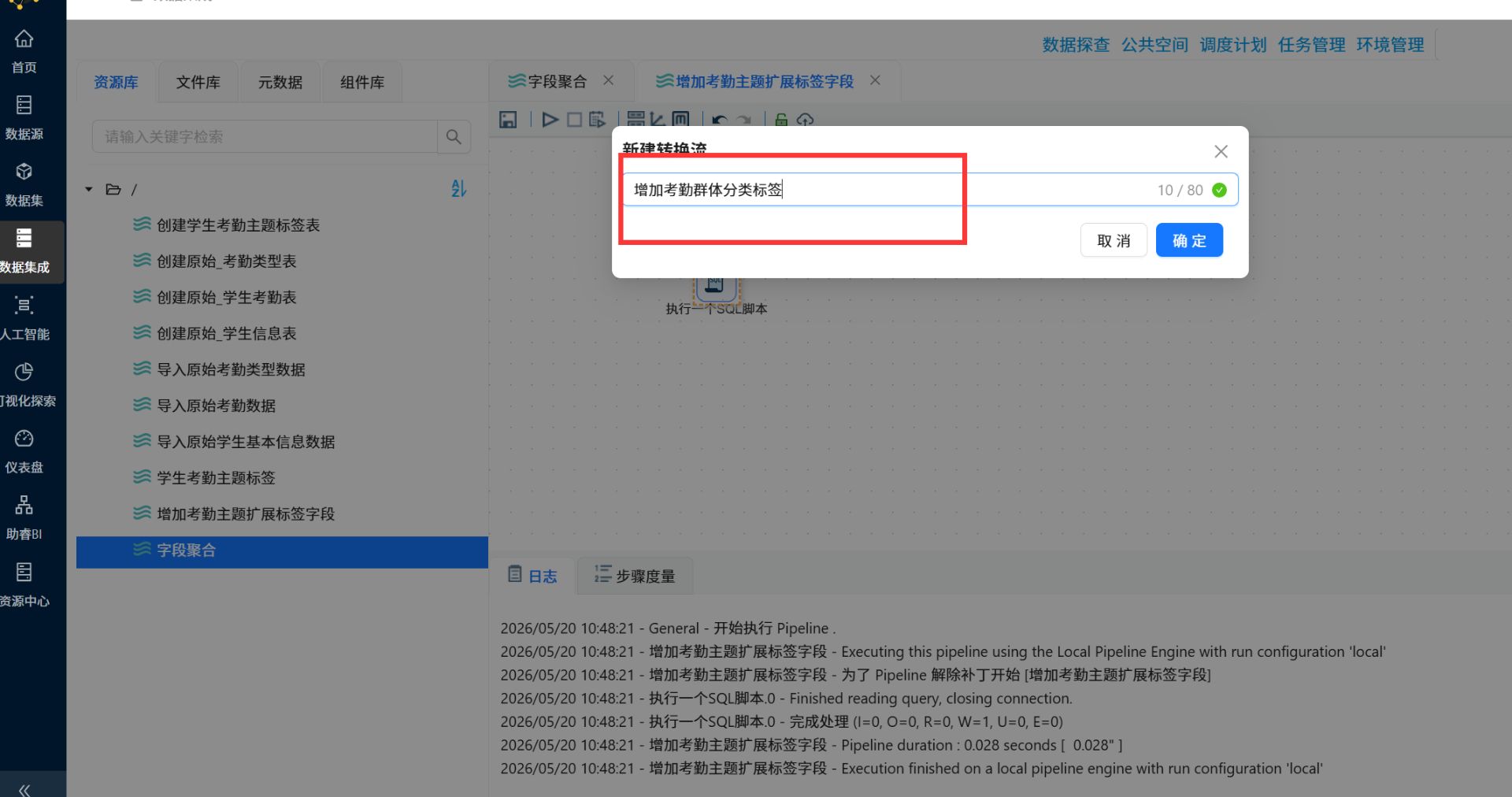Open 资源中心 in the sidebar

(x=24, y=585)
